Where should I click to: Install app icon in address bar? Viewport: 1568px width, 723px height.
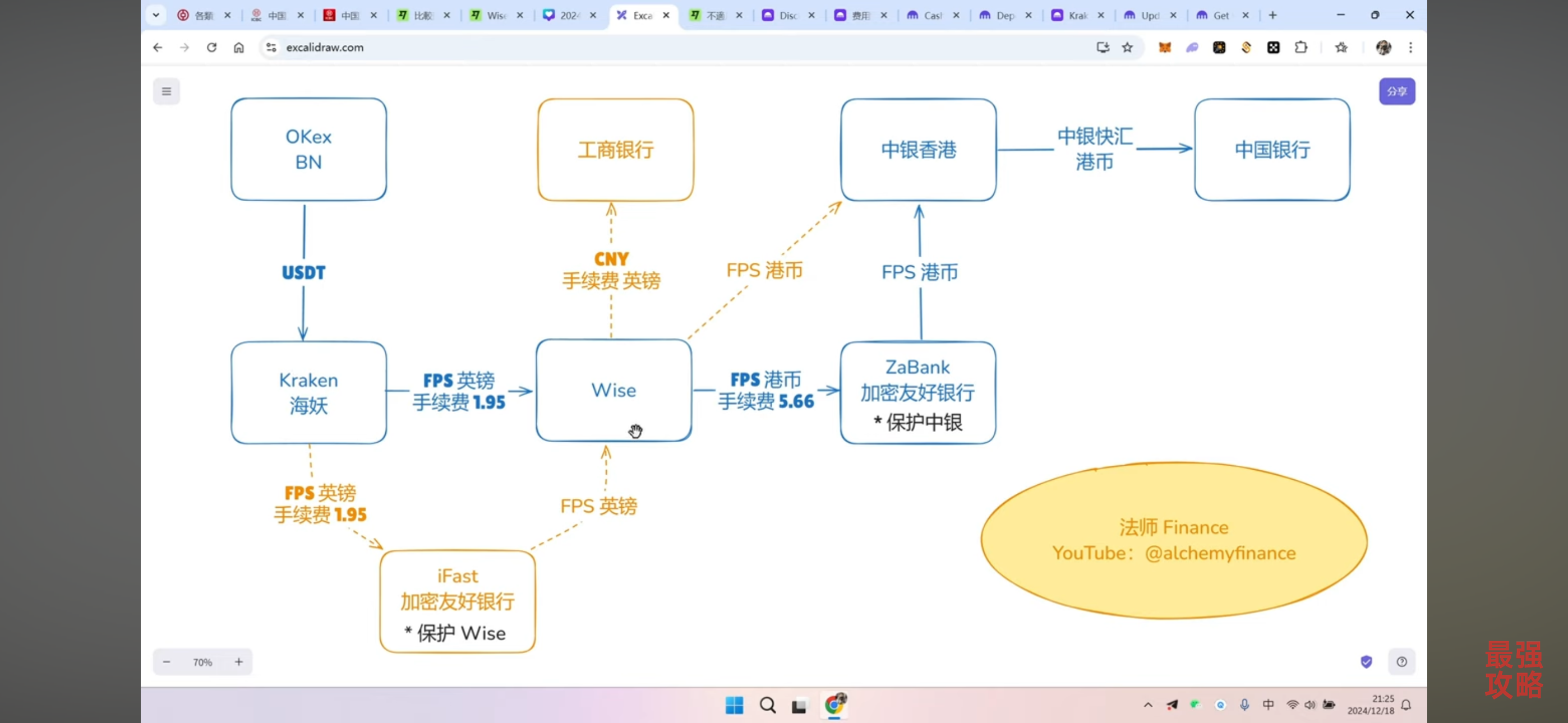coord(1103,48)
